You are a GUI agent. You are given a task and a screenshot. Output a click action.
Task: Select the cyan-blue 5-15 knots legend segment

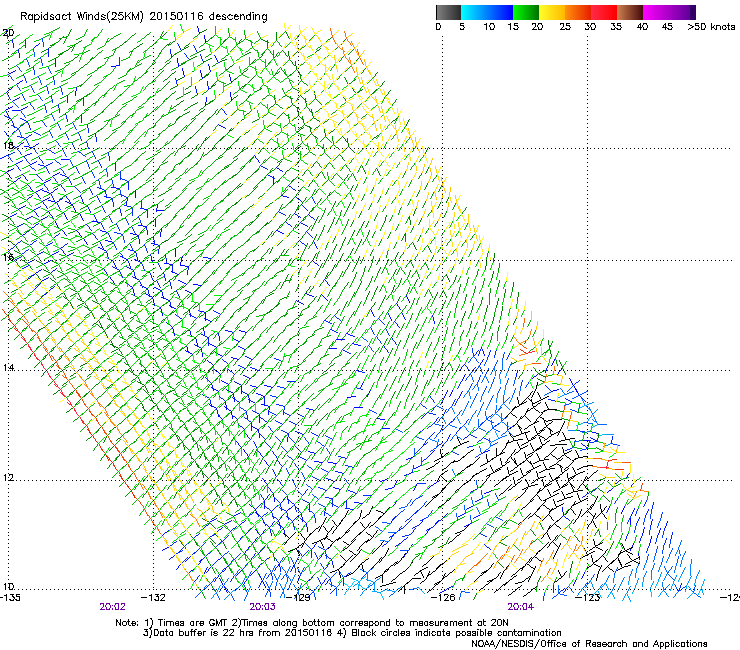pyautogui.click(x=487, y=12)
